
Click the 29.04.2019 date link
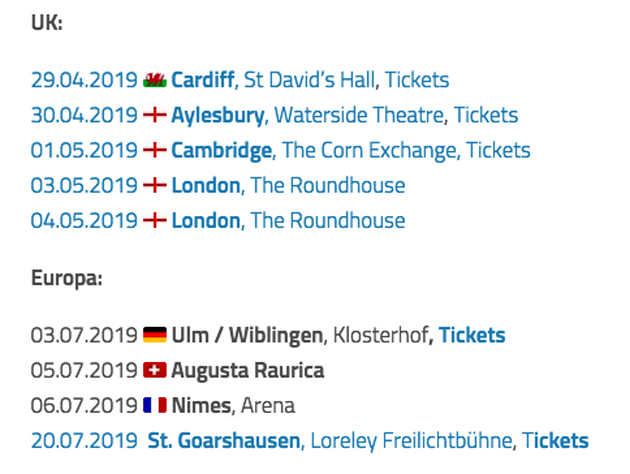point(84,80)
